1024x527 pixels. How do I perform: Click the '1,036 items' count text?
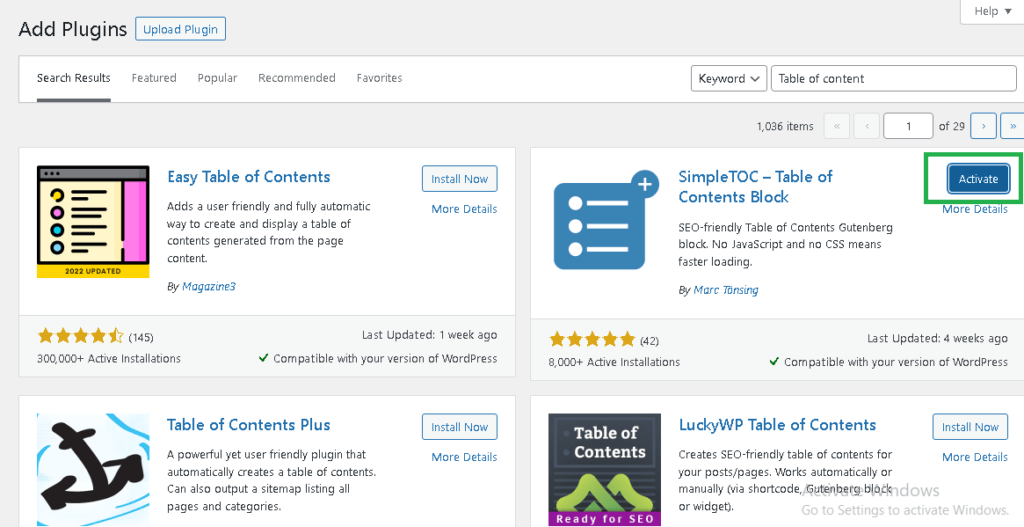(785, 126)
